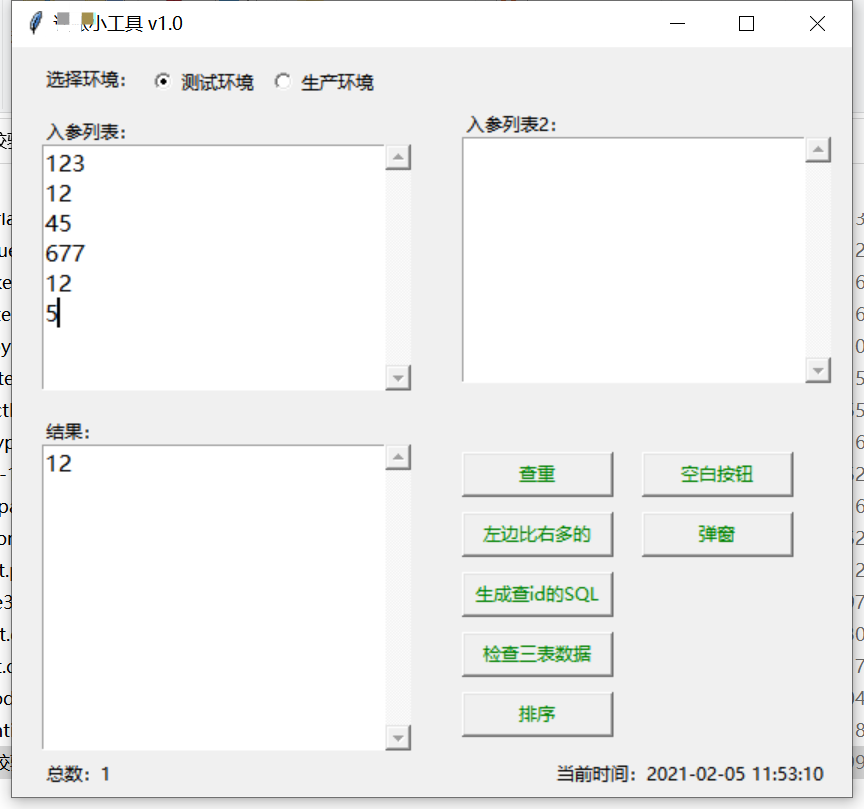Open a popup with the 弹窗 button
The height and width of the screenshot is (809, 864).
point(717,534)
